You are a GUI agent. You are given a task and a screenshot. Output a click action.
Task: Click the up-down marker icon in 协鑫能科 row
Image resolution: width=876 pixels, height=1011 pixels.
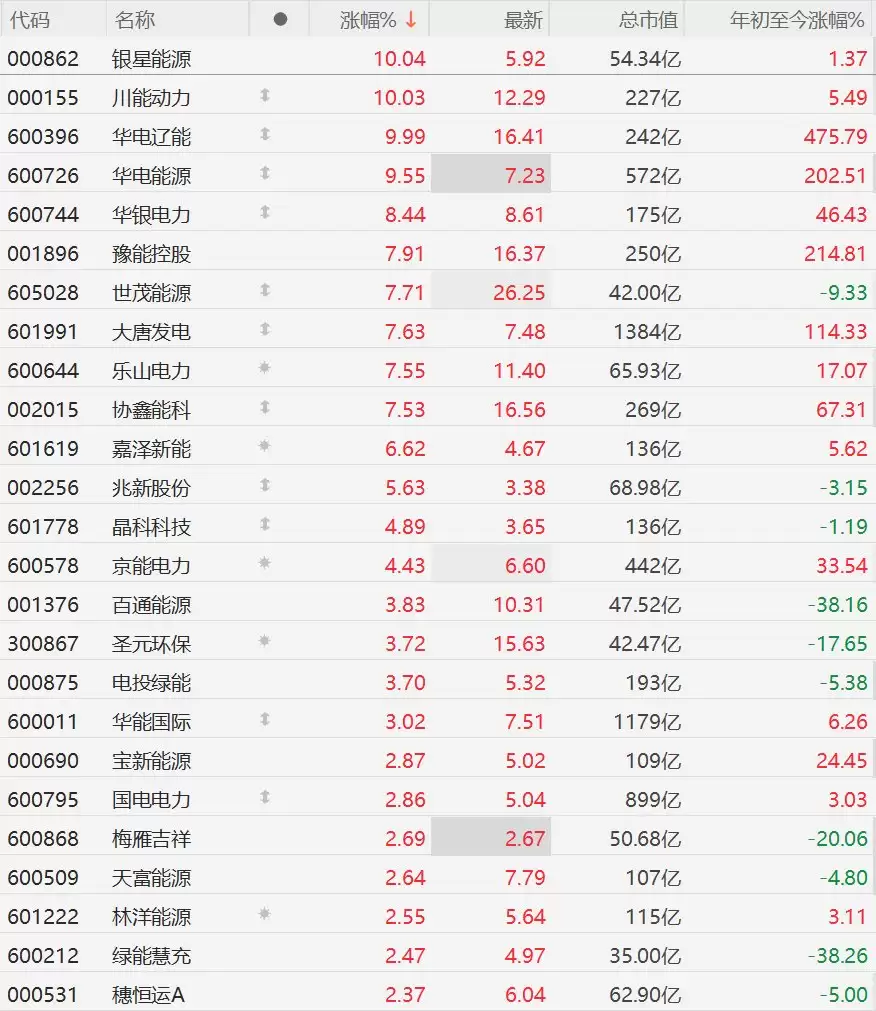(265, 407)
